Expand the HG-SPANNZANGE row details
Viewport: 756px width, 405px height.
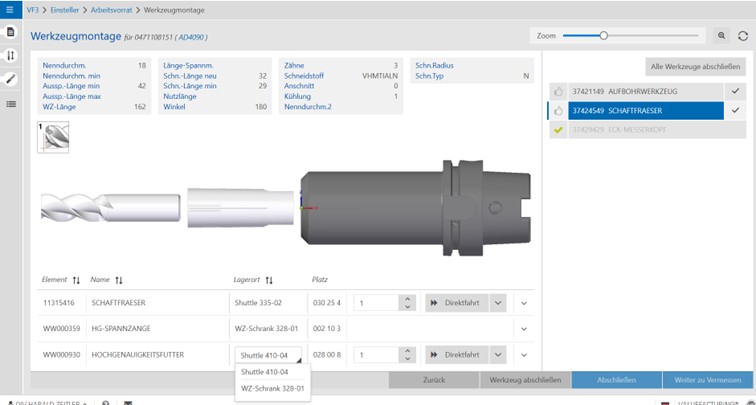(x=524, y=329)
